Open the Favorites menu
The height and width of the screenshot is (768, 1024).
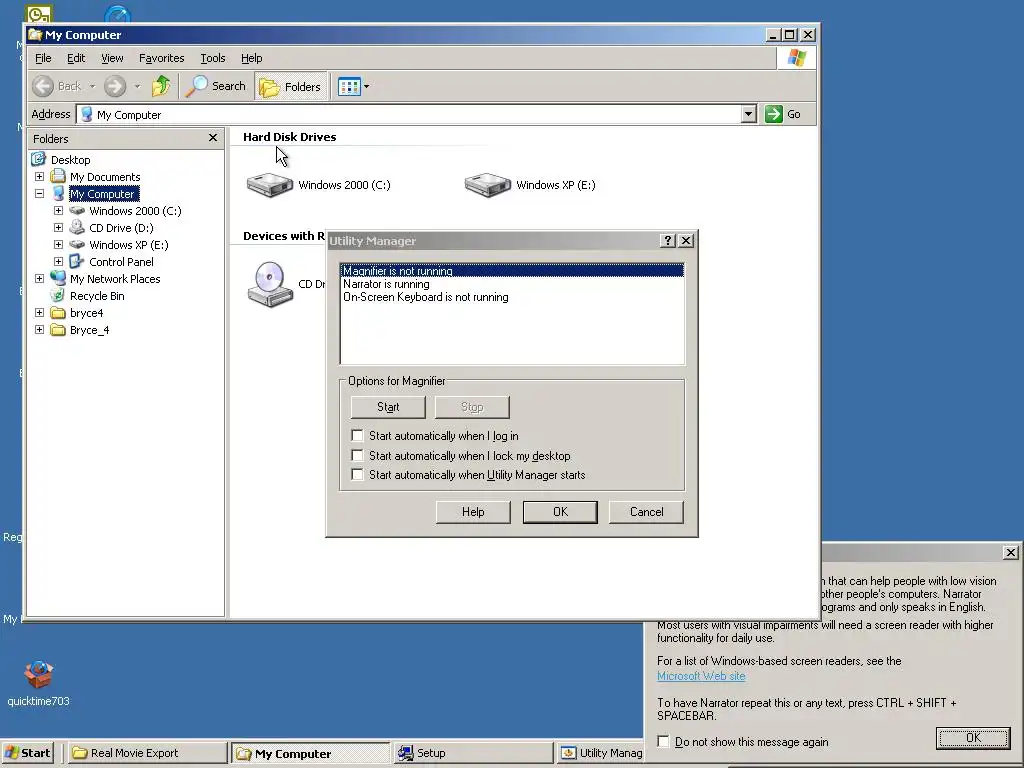click(x=161, y=58)
